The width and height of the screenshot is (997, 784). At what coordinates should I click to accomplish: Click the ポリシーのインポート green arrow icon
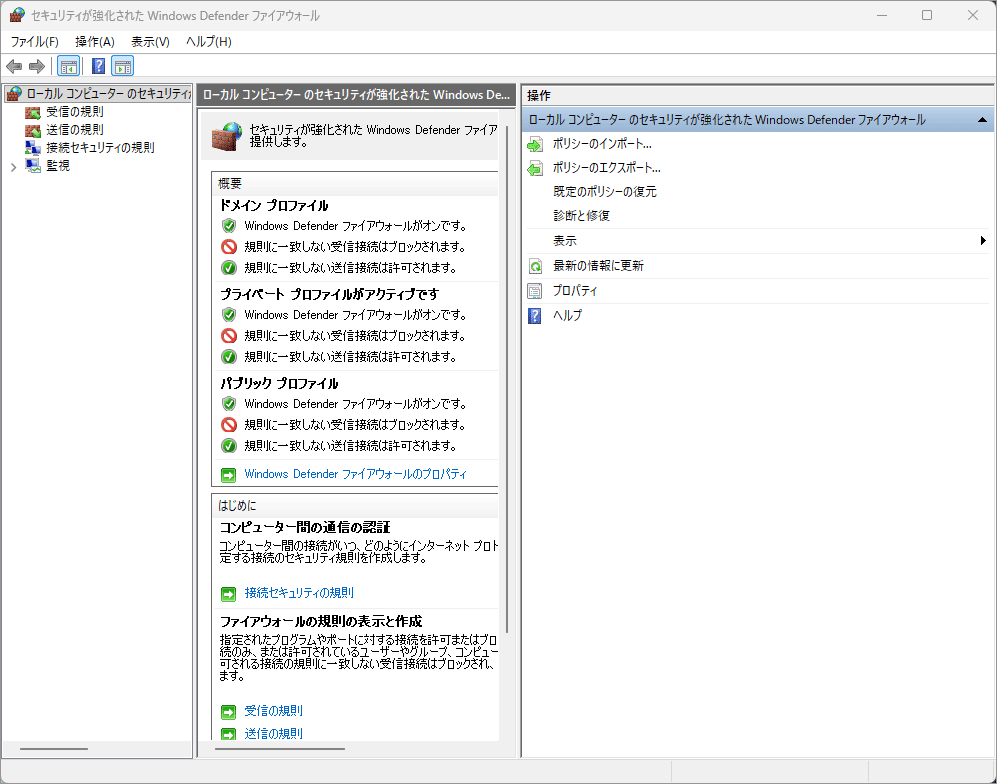535,144
